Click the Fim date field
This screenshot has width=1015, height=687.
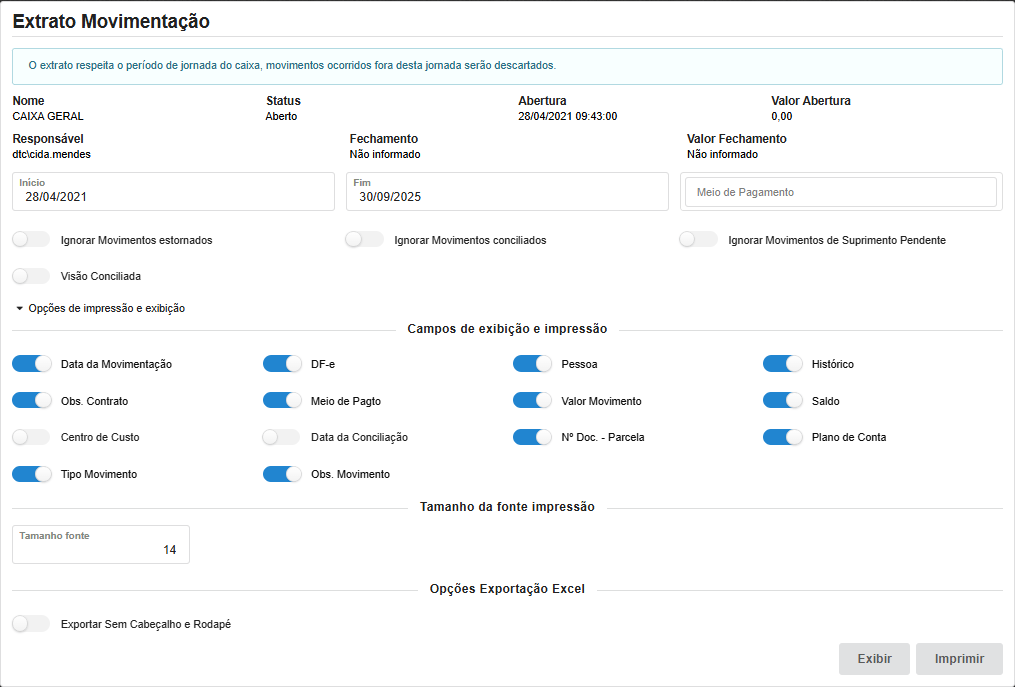[507, 197]
